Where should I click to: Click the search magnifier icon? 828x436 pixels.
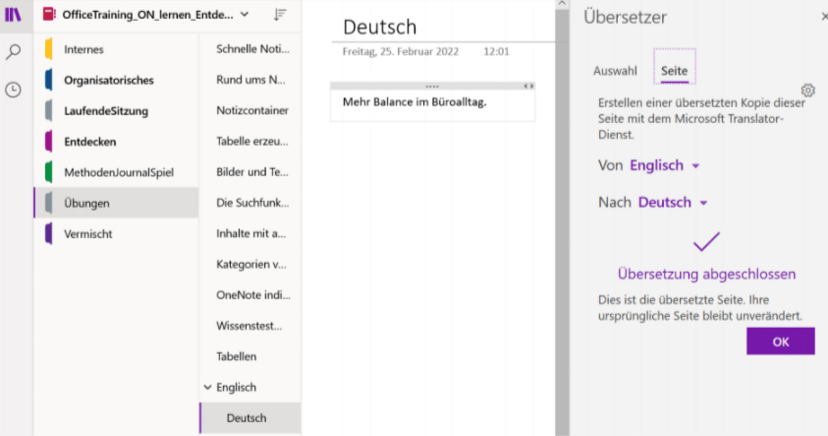(13, 51)
